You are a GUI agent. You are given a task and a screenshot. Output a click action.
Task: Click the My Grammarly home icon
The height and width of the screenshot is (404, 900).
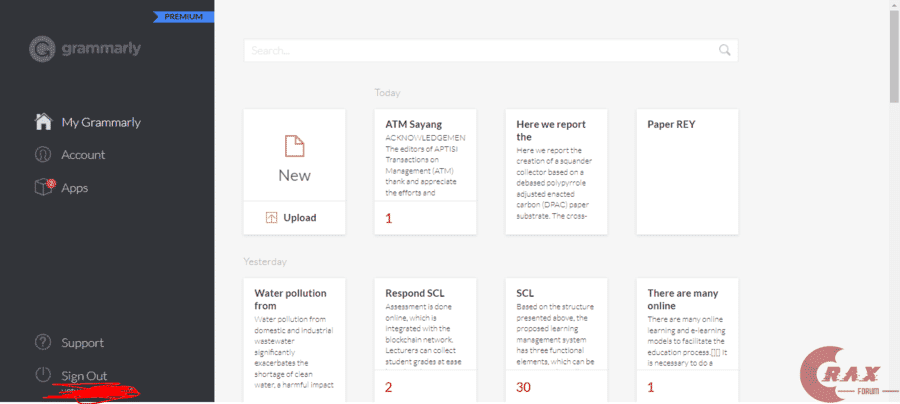coord(43,122)
